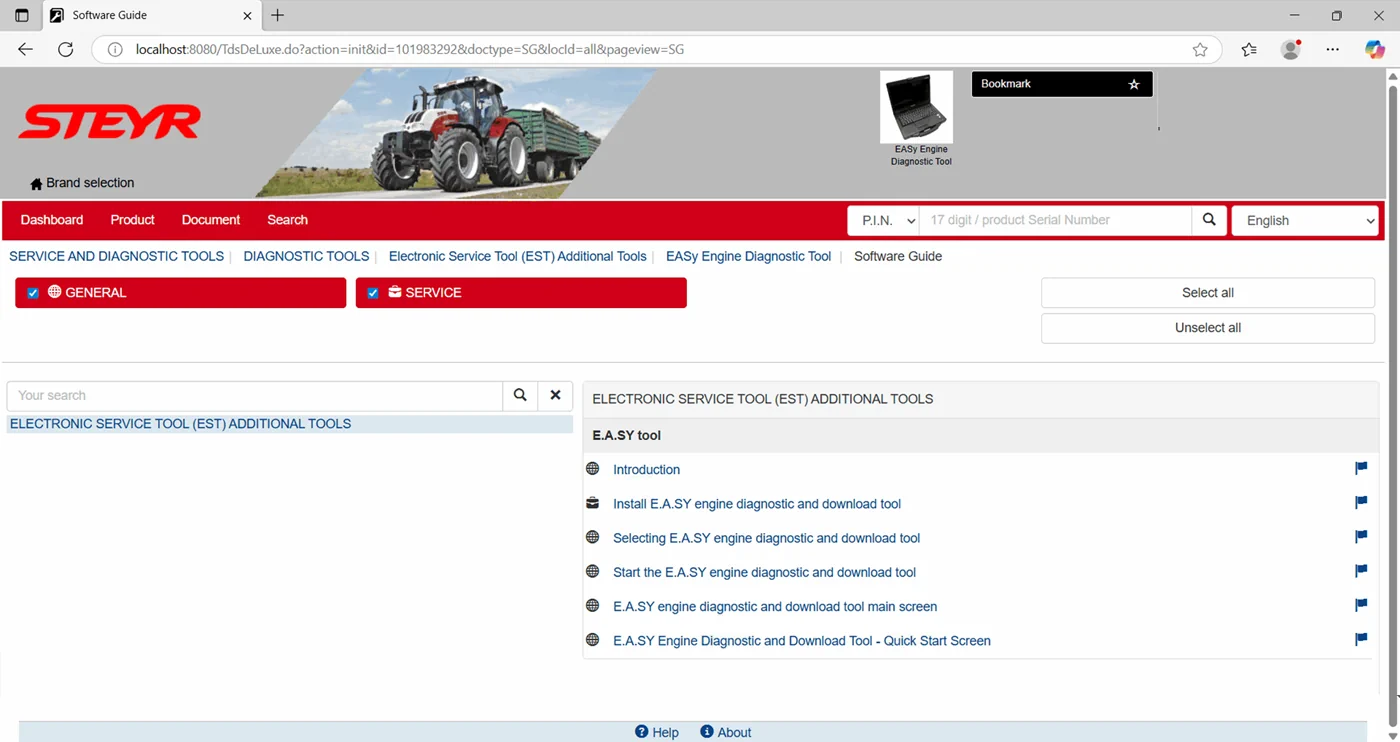Click the EASy Engine laptop thumbnail
This screenshot has width=1400, height=742.
coord(916,107)
